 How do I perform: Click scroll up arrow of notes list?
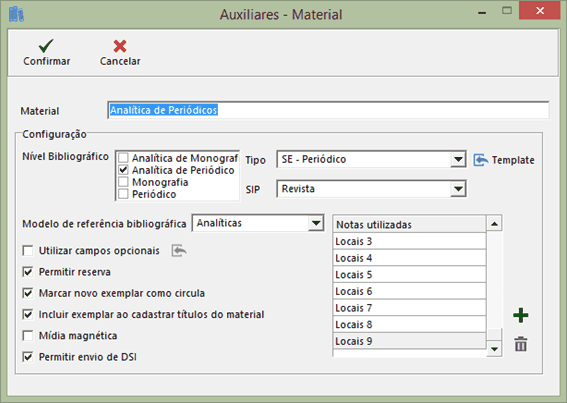click(x=494, y=224)
